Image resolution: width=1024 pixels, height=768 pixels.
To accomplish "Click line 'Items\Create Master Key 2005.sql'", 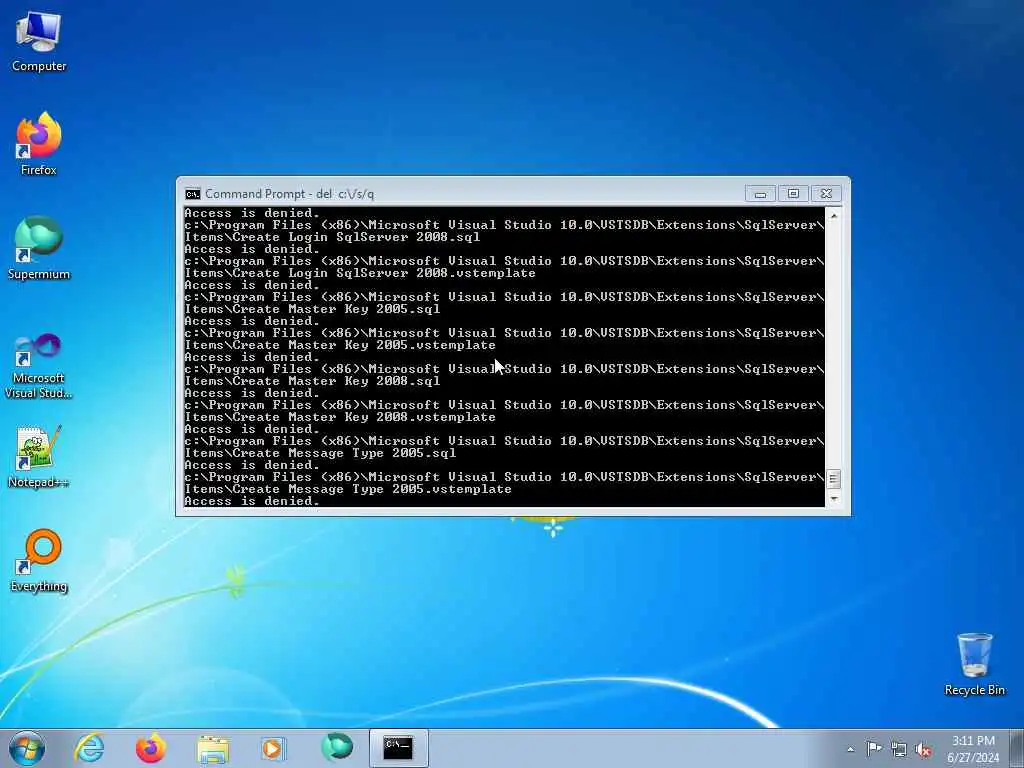I will [x=312, y=309].
